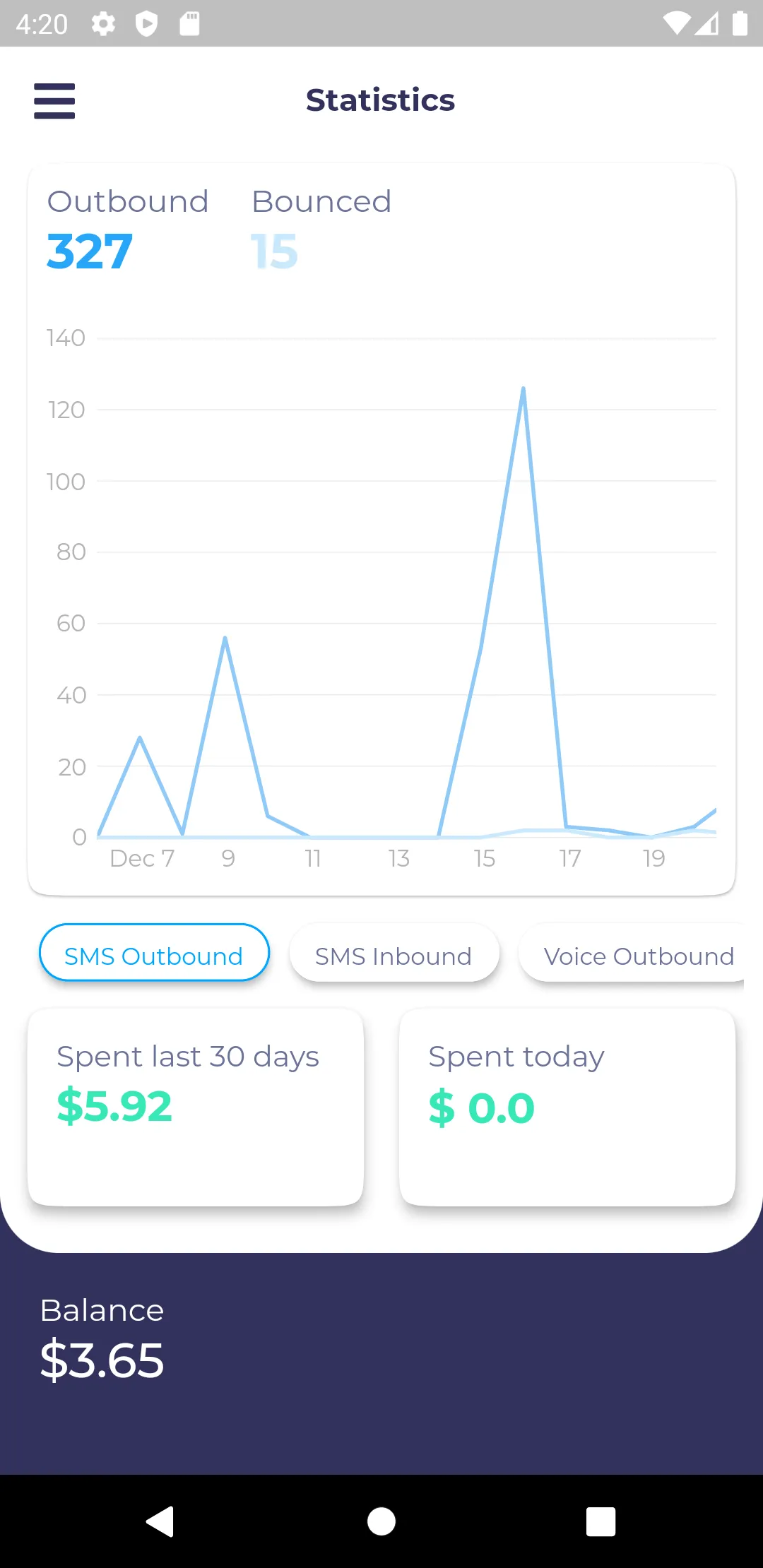This screenshot has height=1568, width=763.
Task: Open settings gear in status bar
Action: [x=103, y=24]
